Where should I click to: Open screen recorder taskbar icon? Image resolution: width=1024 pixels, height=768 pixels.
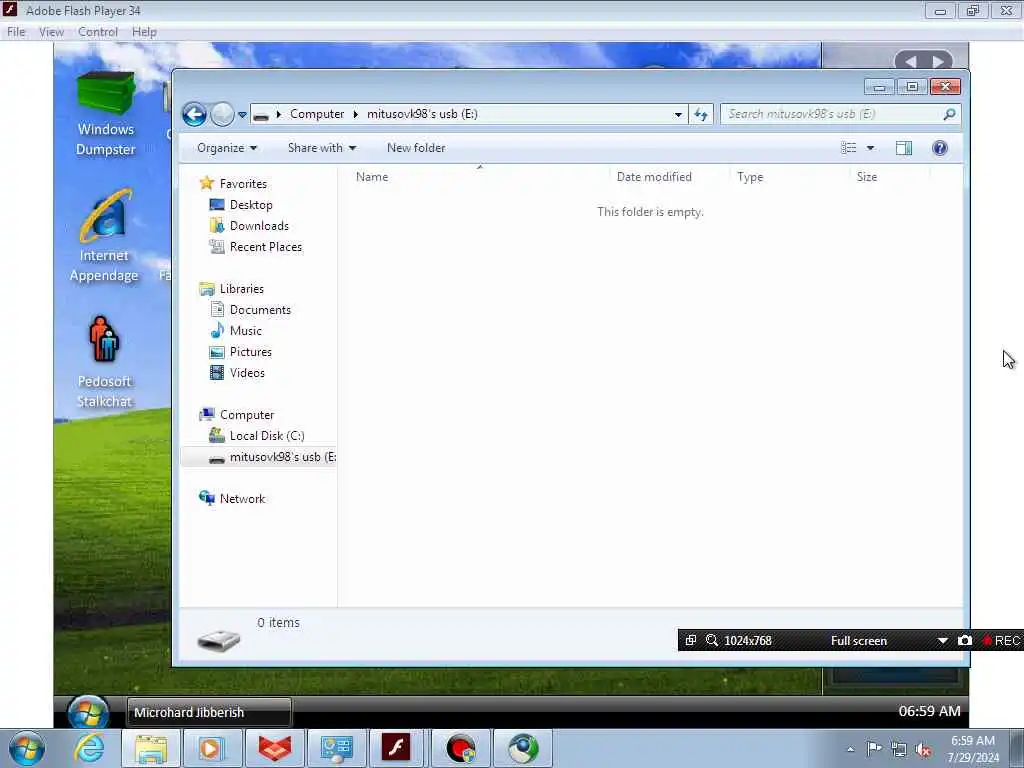[x=461, y=748]
